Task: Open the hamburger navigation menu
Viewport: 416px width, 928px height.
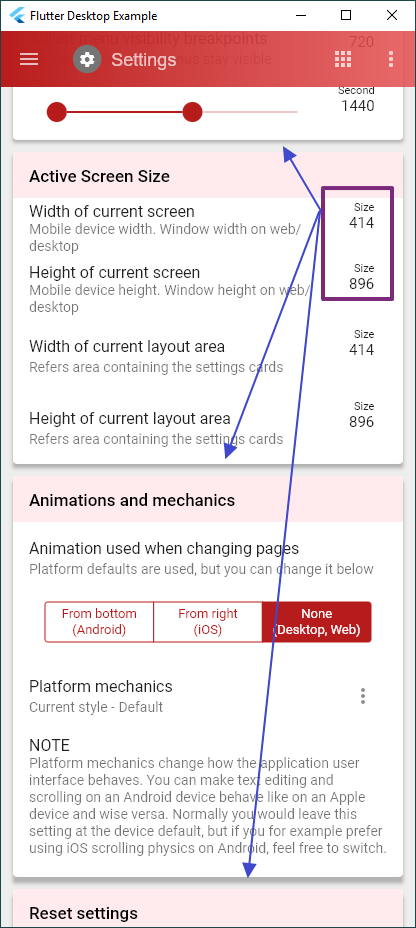Action: coord(29,59)
